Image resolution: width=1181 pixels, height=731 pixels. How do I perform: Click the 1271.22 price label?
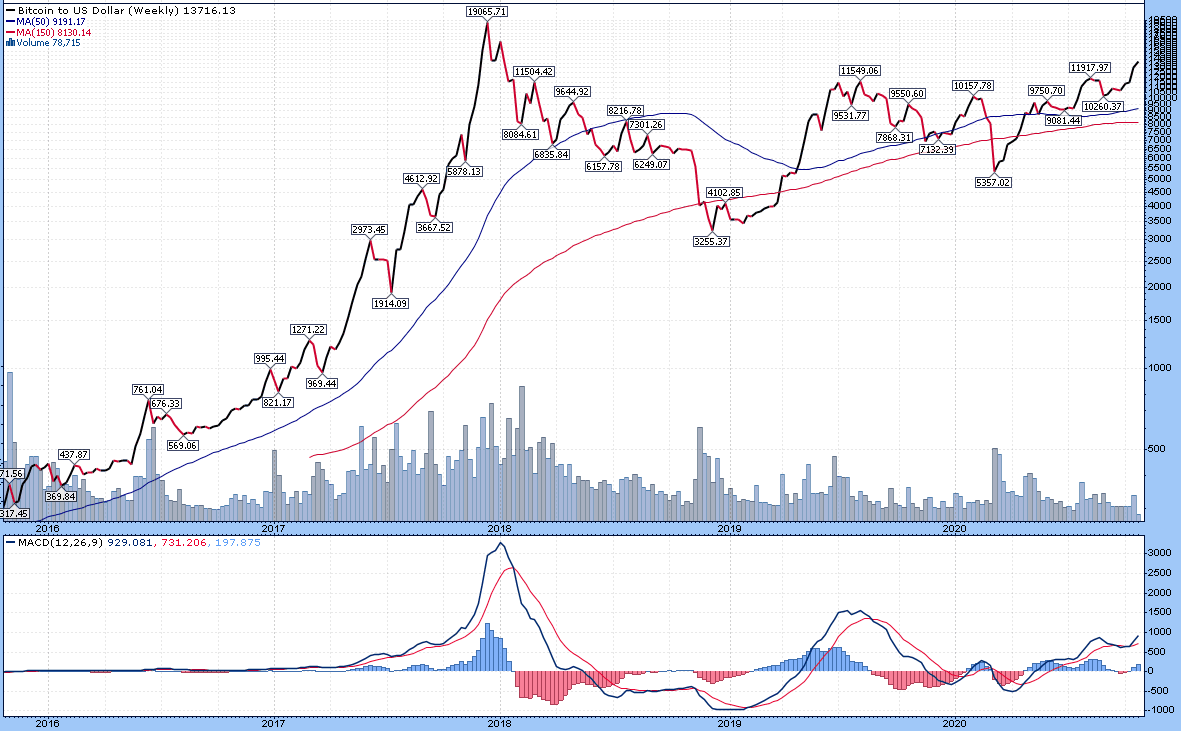point(308,330)
